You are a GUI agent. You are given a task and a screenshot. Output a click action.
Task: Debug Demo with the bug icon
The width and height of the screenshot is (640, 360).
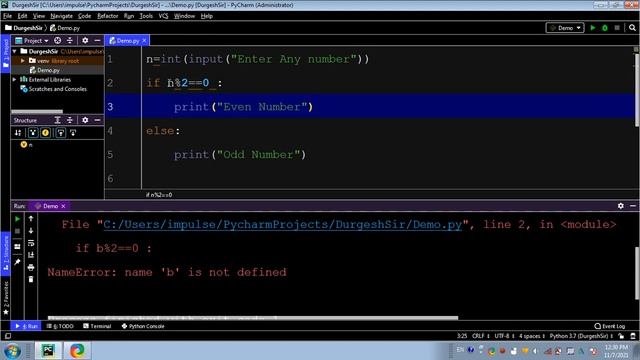(x=605, y=28)
